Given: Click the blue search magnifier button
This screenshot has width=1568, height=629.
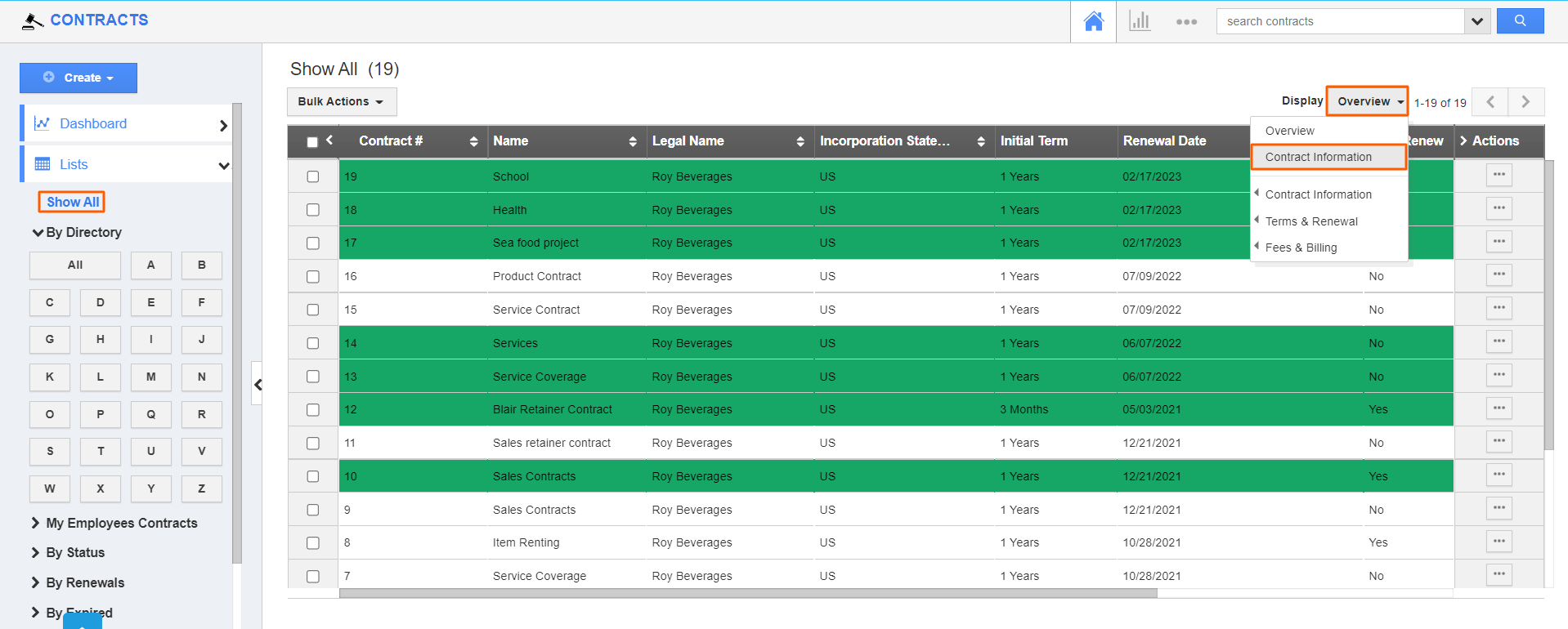Looking at the screenshot, I should [1520, 21].
